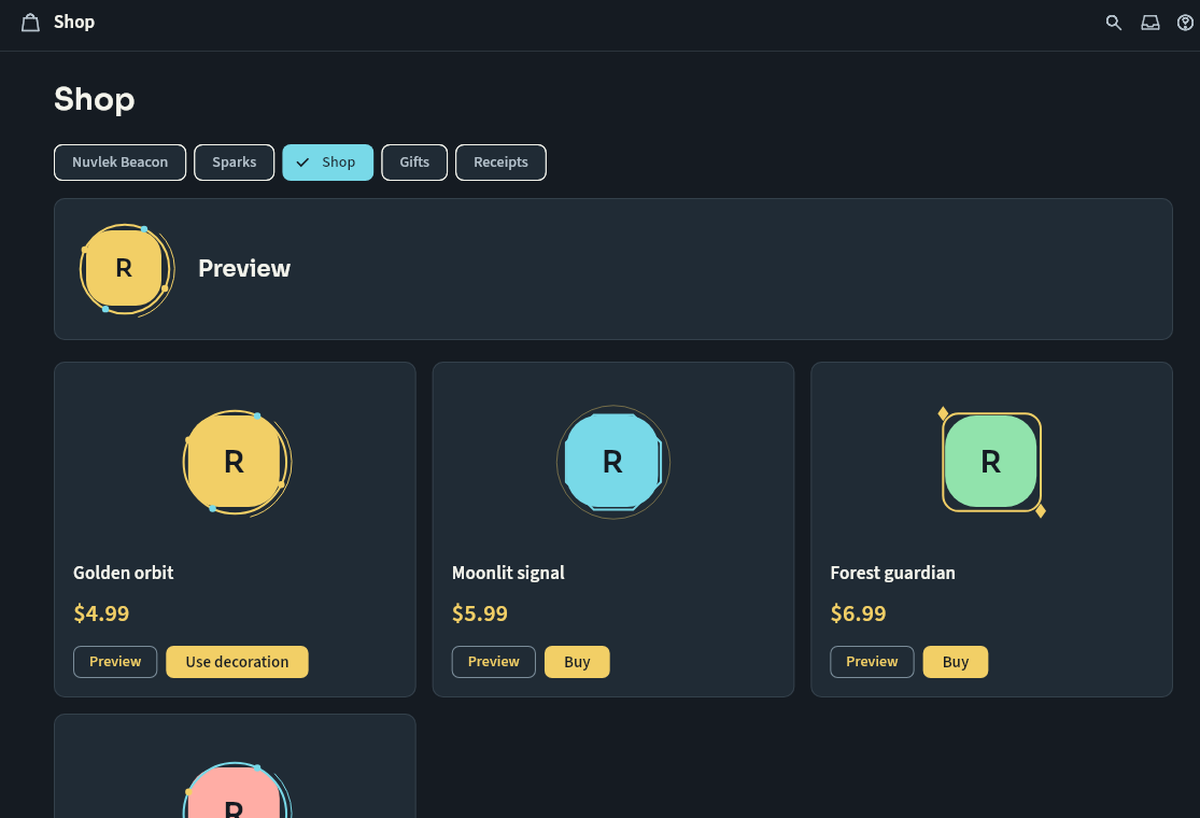Viewport: 1200px width, 818px height.
Task: Select the Moonlit signal avatar image
Action: point(613,462)
